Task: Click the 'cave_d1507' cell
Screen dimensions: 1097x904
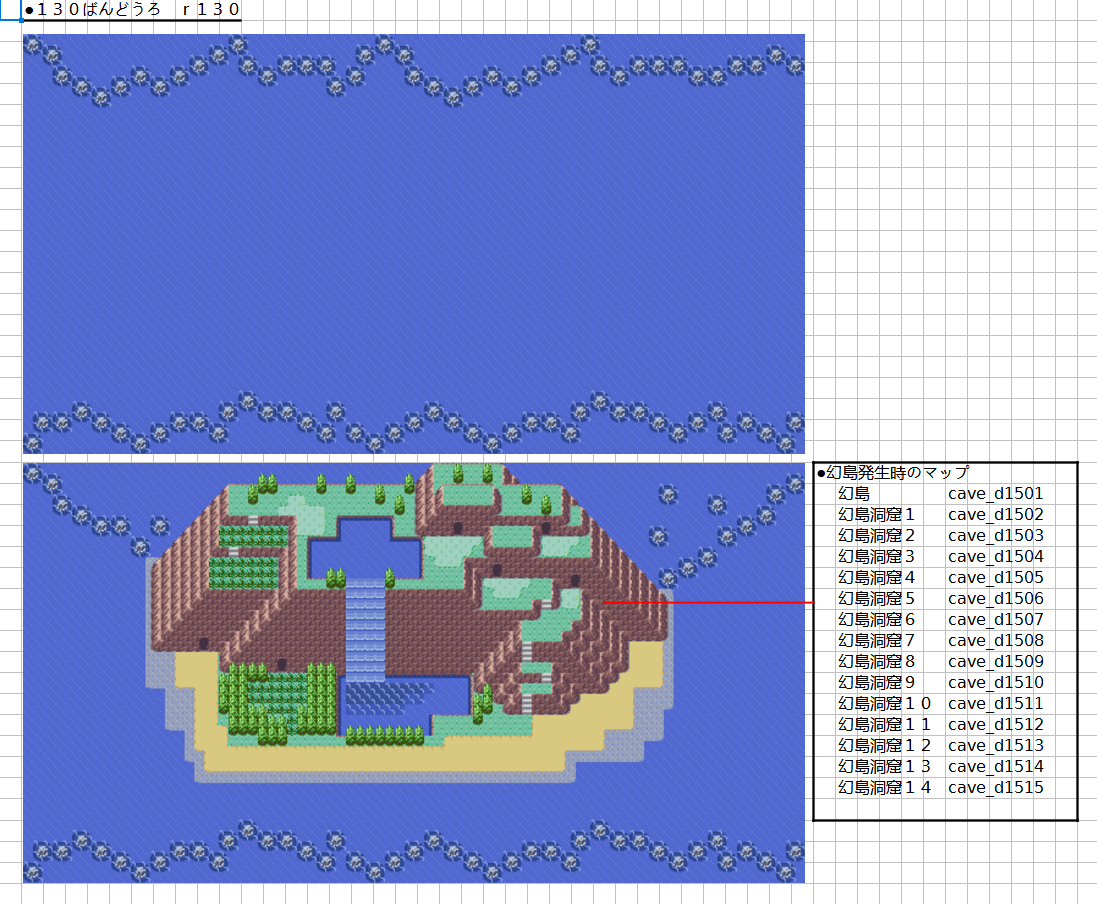Action: [x=996, y=619]
